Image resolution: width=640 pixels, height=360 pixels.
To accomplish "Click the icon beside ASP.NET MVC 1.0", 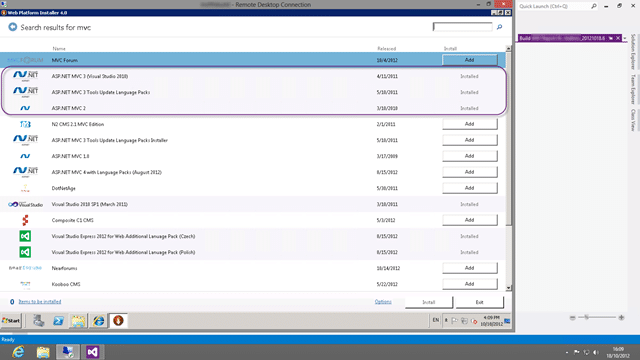I will tap(25, 156).
